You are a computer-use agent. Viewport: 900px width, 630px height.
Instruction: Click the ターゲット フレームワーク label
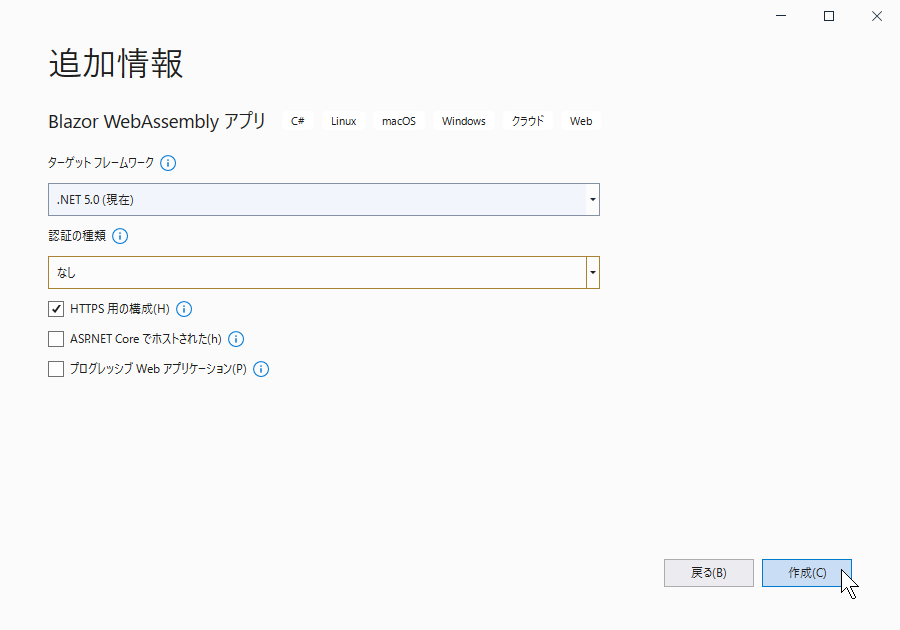(100, 163)
